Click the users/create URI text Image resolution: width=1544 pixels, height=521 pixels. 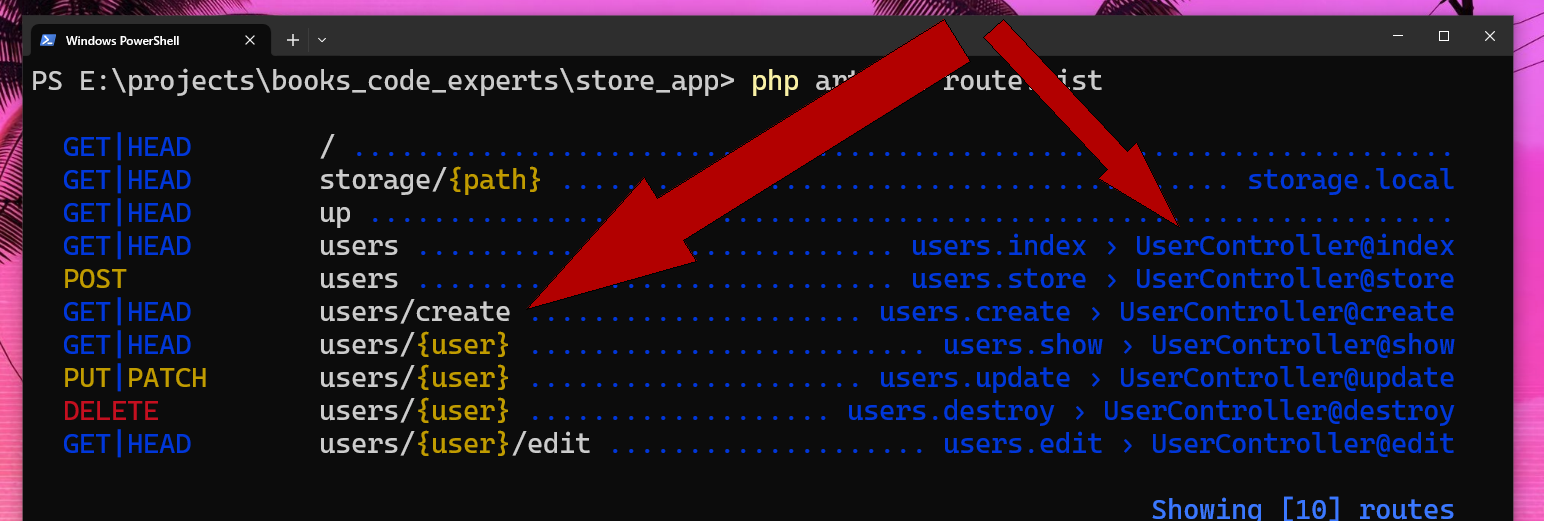(x=415, y=312)
